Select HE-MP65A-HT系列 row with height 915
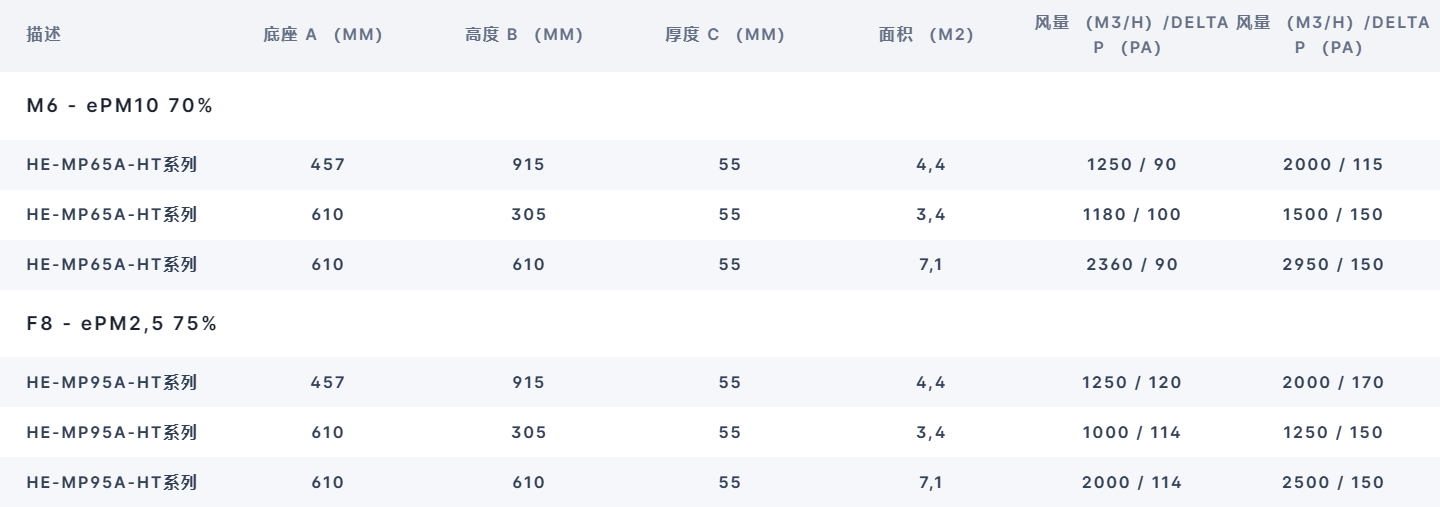 click(x=720, y=165)
